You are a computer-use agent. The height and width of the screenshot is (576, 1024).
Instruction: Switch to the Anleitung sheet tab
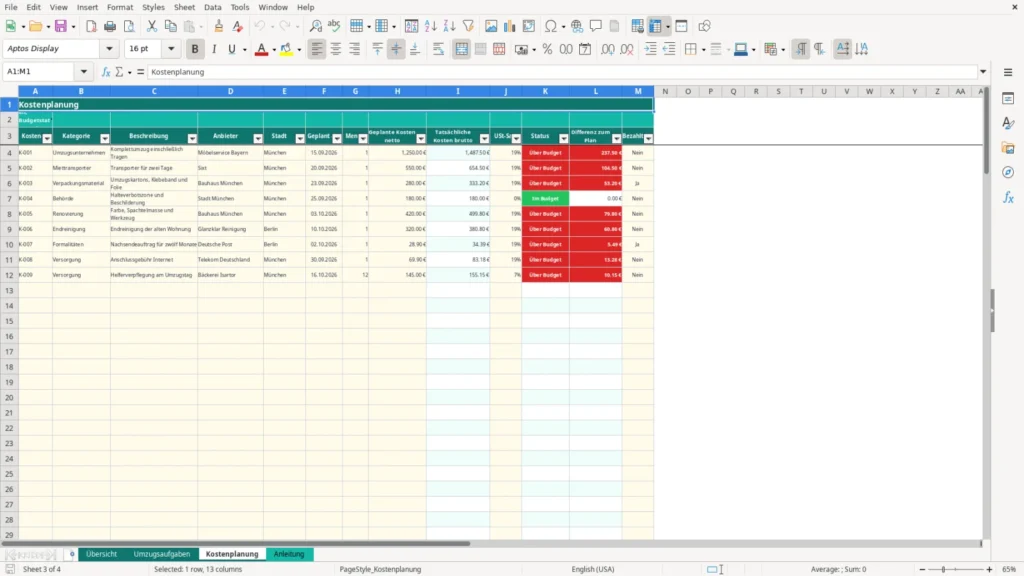tap(289, 554)
